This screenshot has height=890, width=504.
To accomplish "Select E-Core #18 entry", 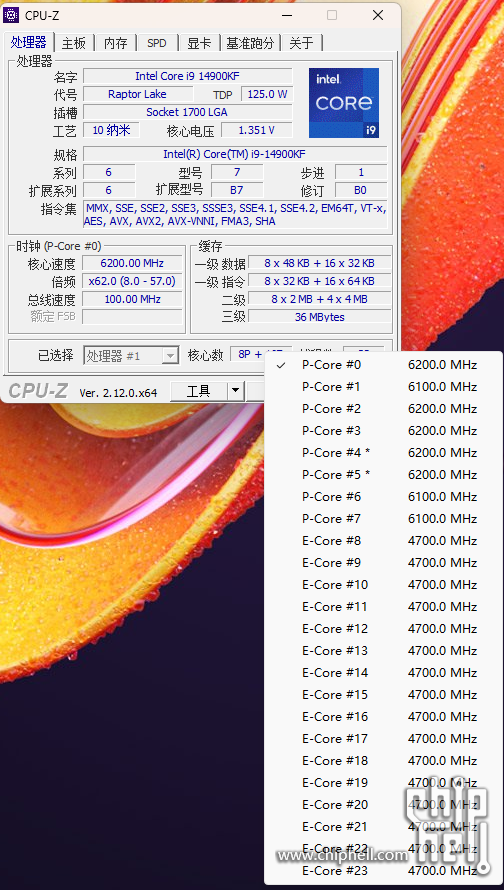I will 384,761.
